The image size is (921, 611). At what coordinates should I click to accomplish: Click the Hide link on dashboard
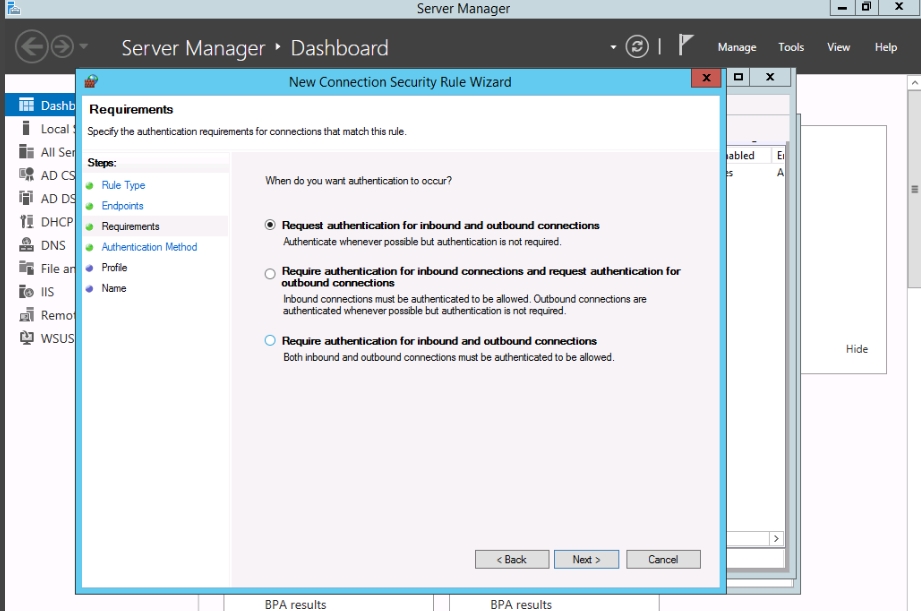click(x=857, y=349)
